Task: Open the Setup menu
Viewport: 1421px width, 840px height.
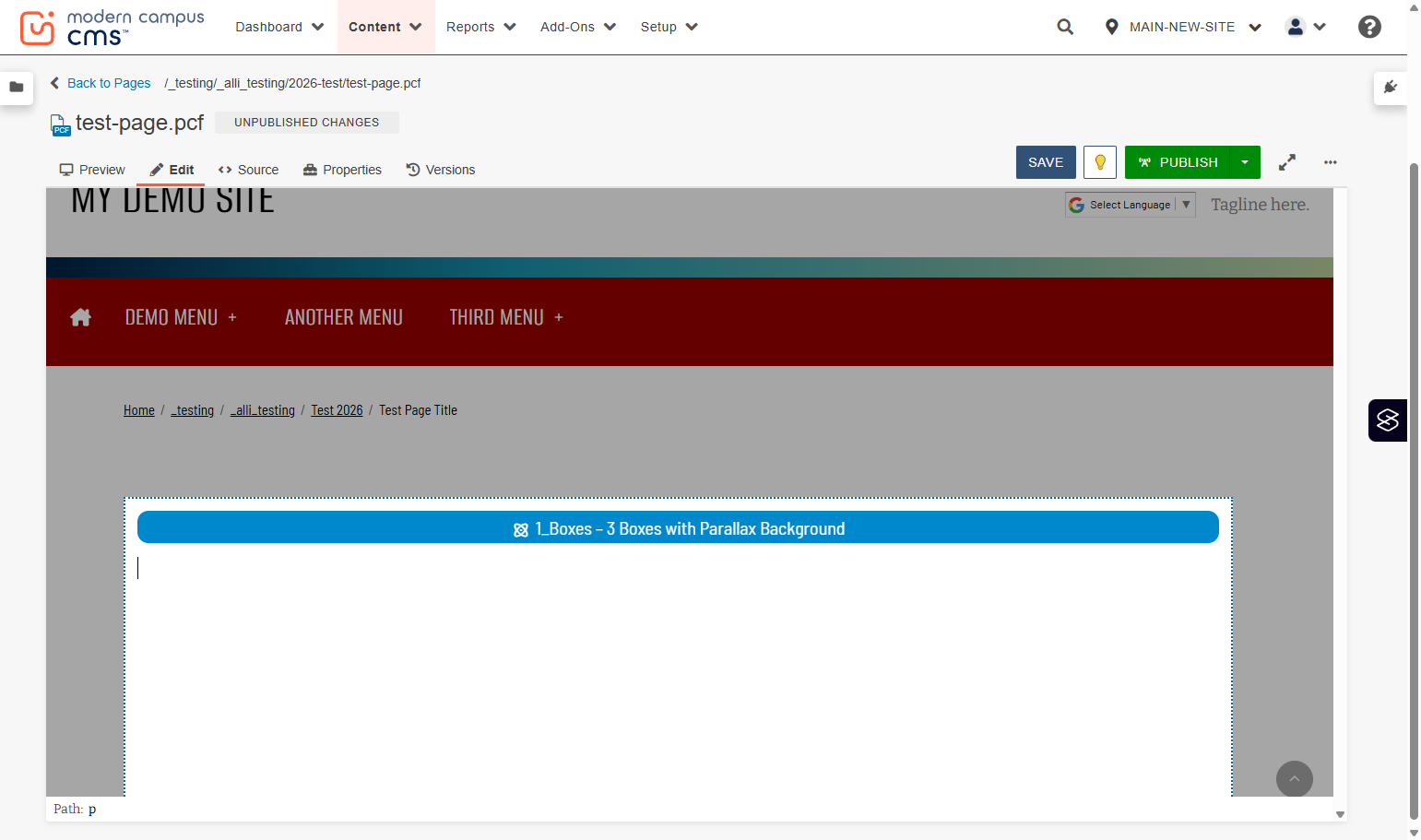Action: (x=669, y=27)
